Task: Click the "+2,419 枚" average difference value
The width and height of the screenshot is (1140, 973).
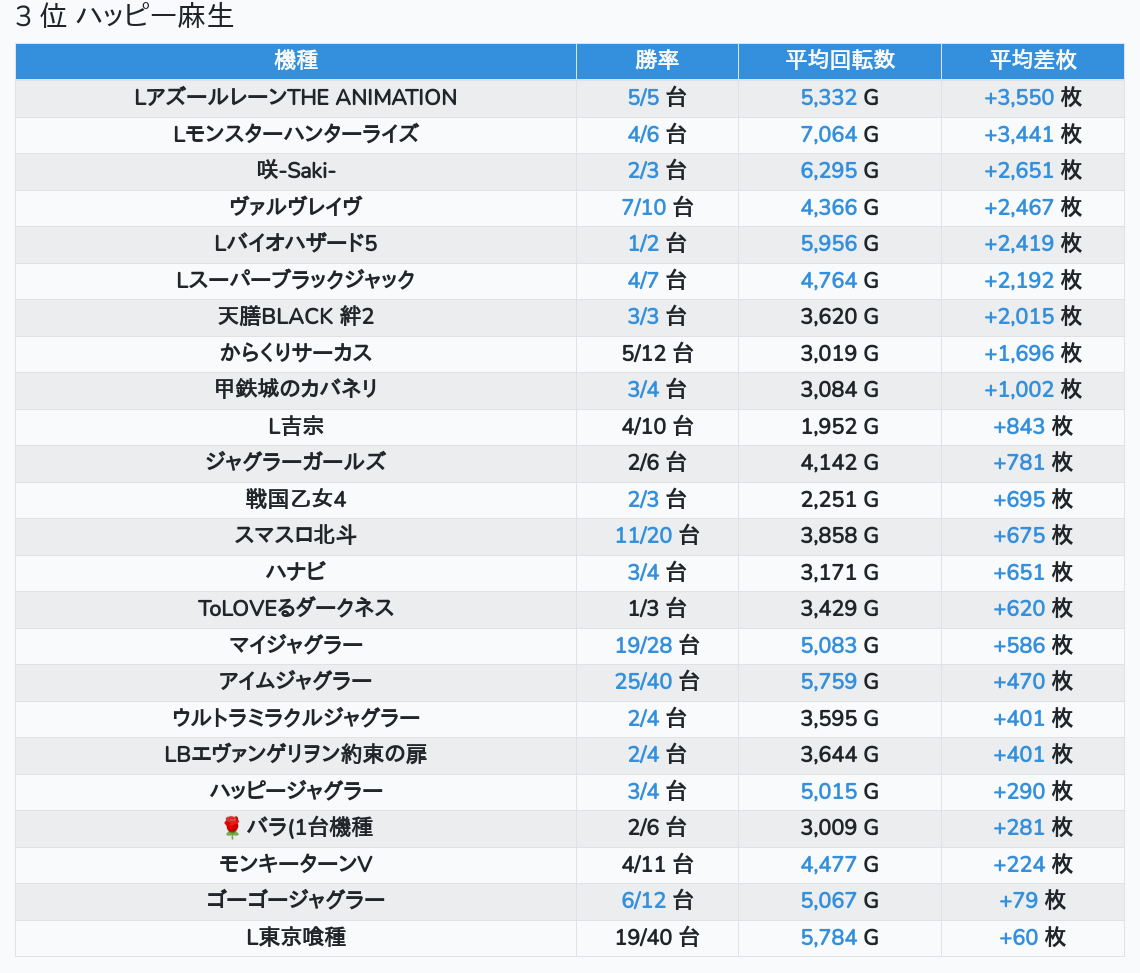Action: point(1032,244)
